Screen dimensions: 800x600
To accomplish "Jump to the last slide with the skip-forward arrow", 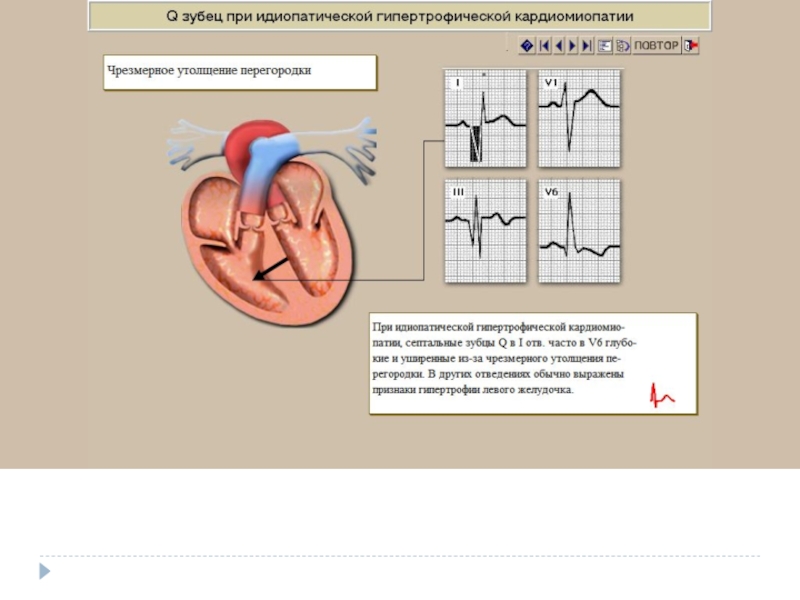I will pos(587,46).
